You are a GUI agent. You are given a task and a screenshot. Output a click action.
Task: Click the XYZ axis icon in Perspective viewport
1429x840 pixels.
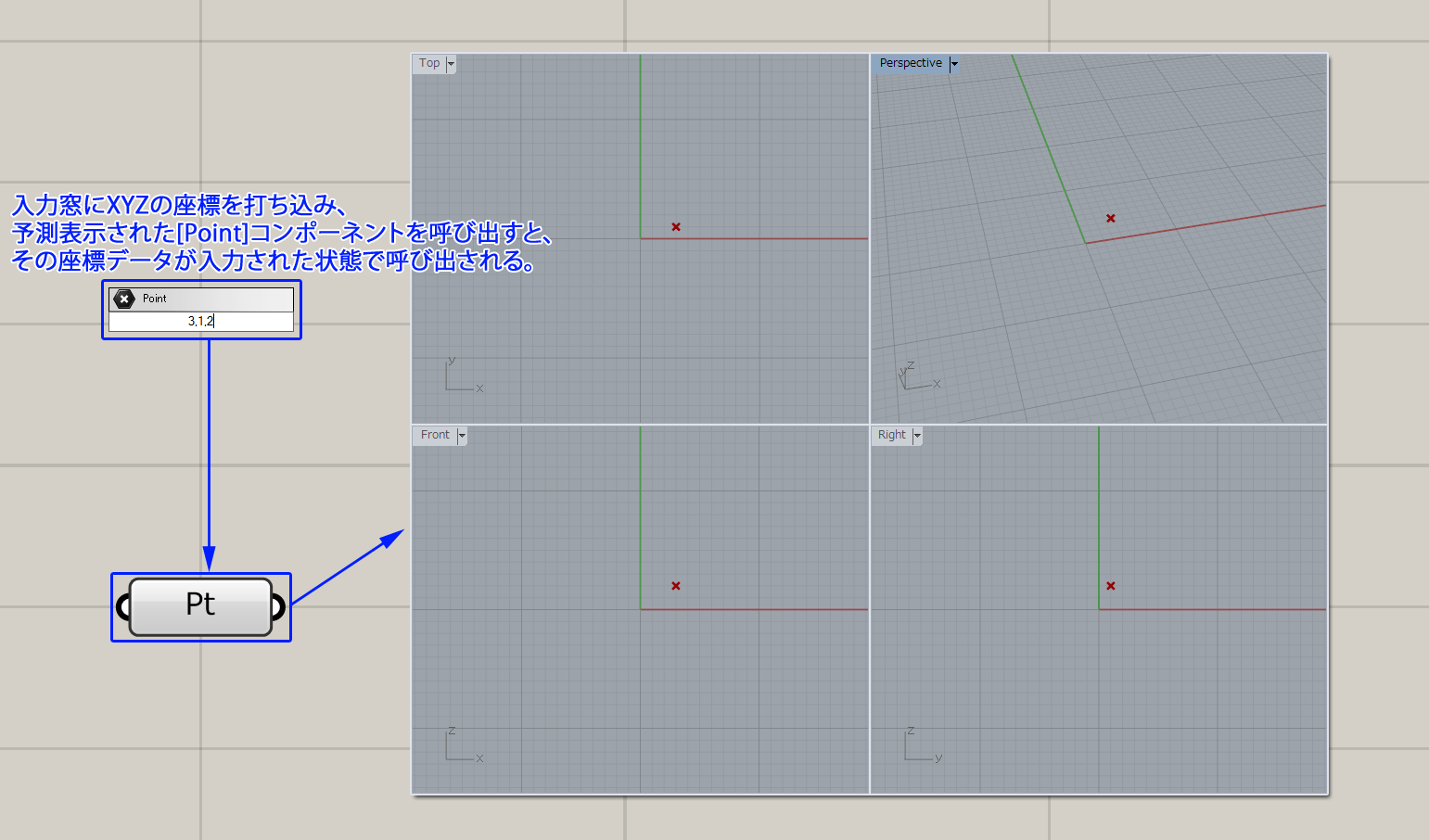(x=919, y=375)
